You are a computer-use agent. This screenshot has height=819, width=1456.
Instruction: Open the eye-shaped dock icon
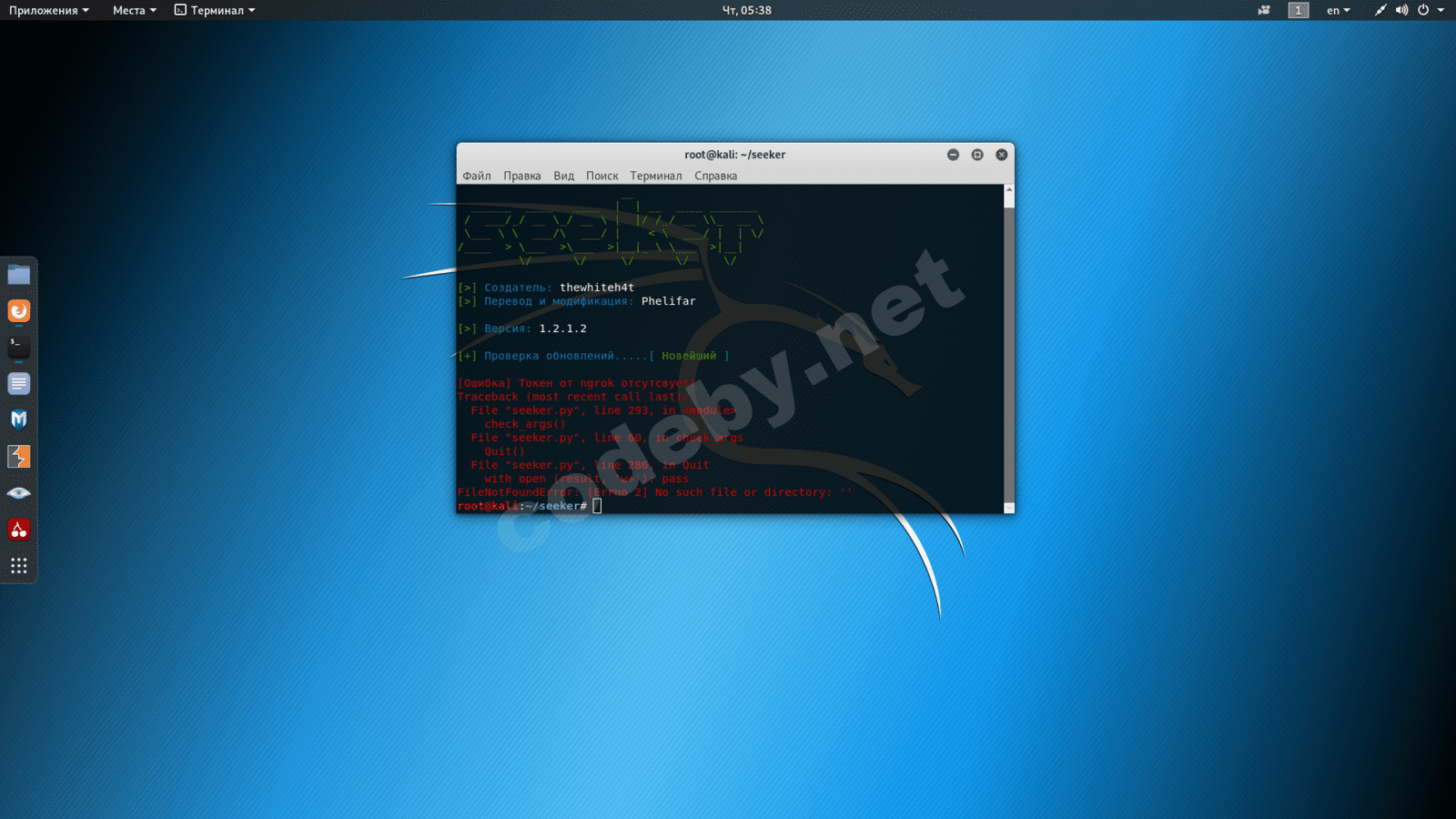pos(19,493)
